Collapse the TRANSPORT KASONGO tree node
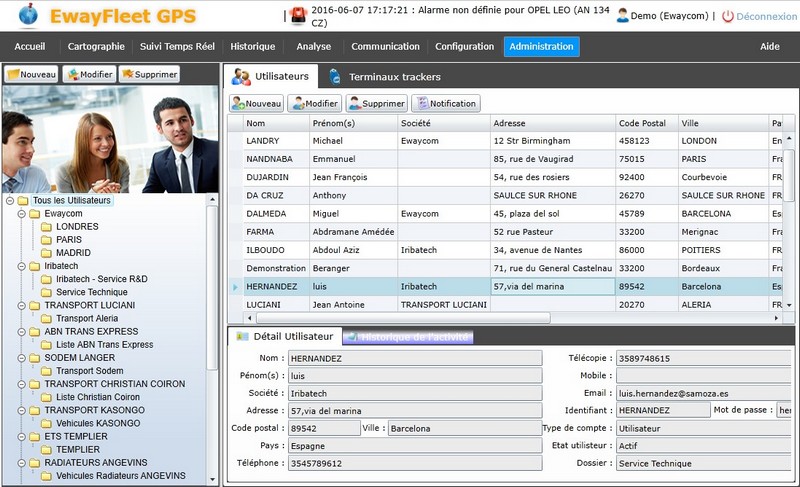The width and height of the screenshot is (800, 487). coord(21,411)
